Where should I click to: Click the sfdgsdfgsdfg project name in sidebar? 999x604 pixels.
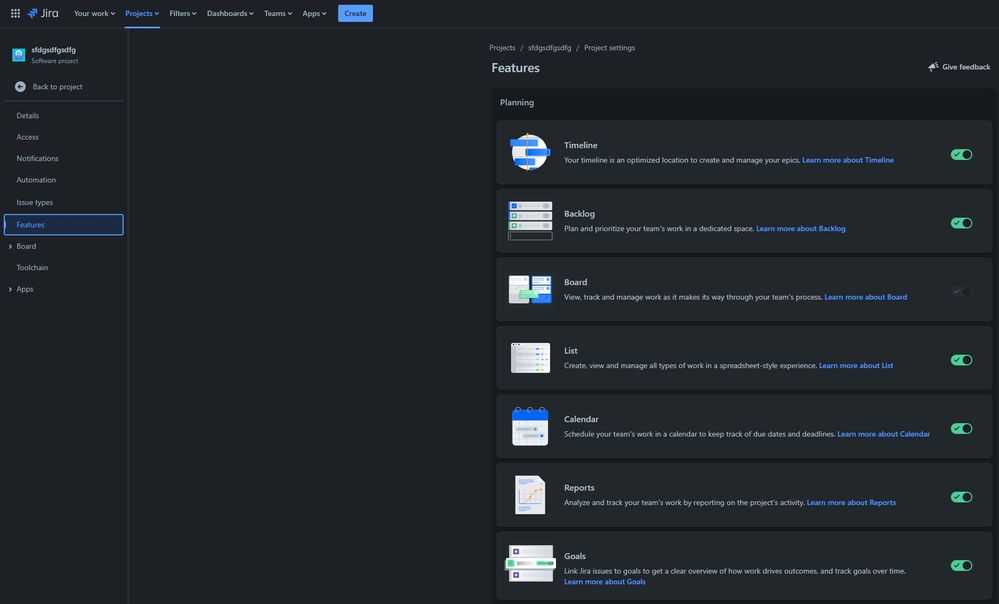click(54, 50)
